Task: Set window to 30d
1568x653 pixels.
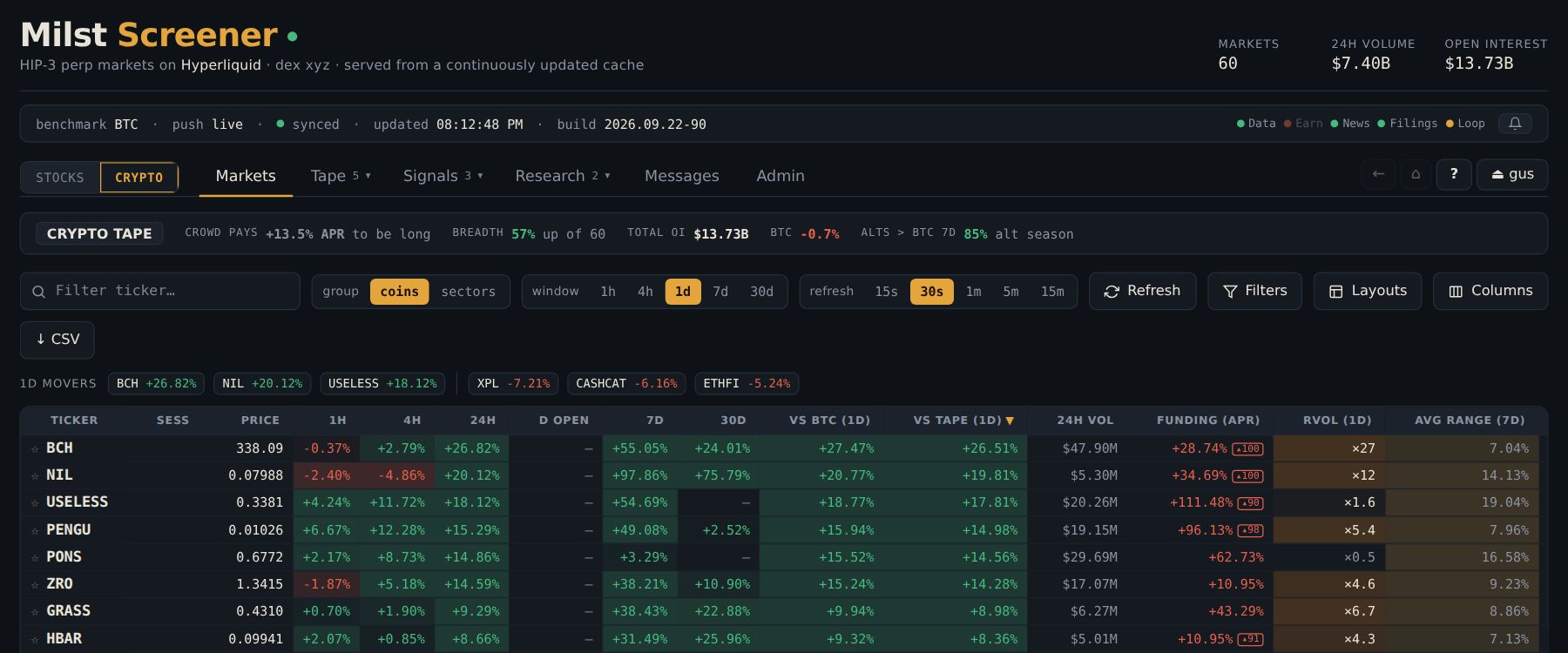Action: pos(761,292)
